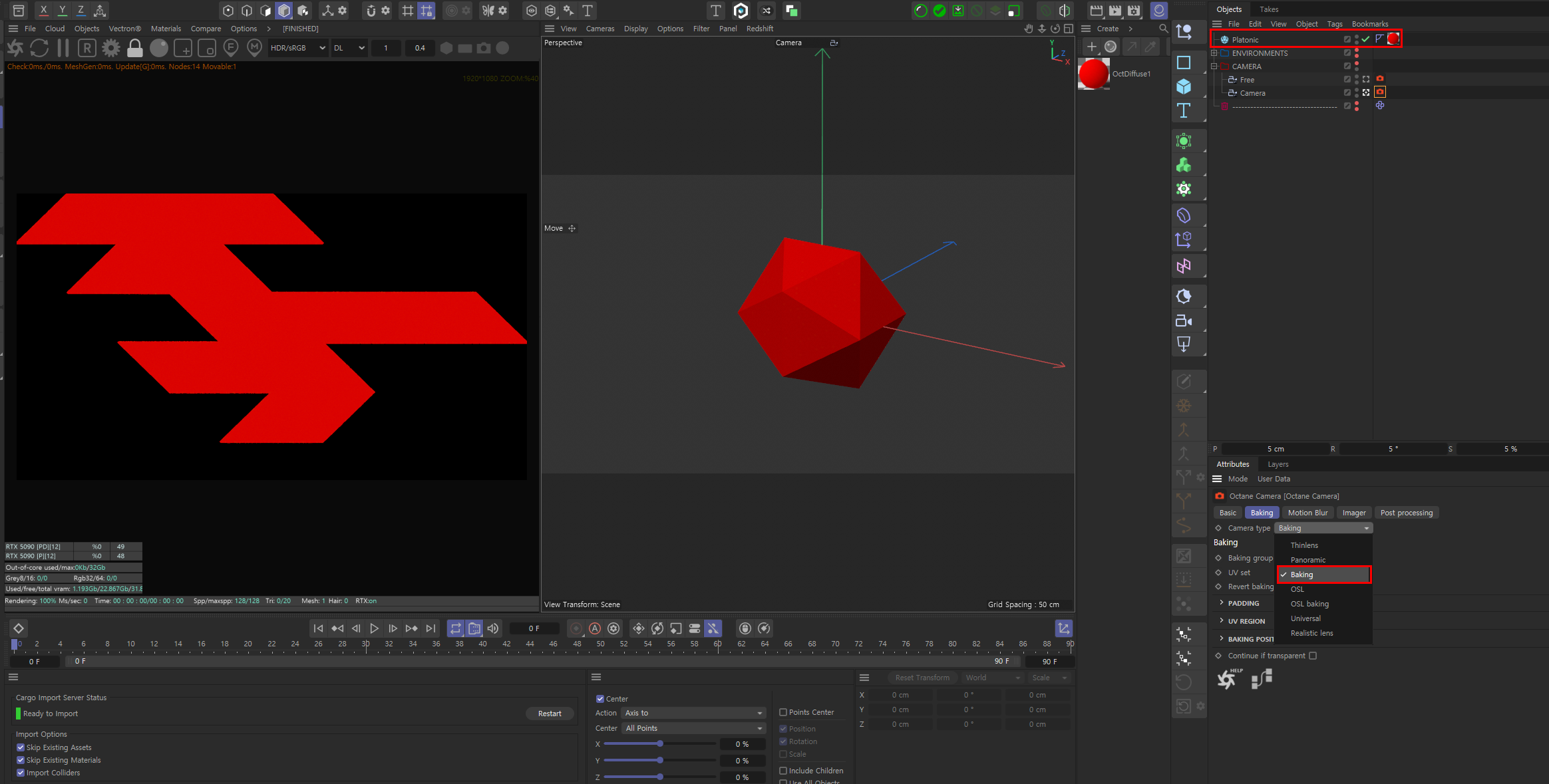1549x784 pixels.
Task: Open the Camera type dropdown
Action: pos(1323,528)
